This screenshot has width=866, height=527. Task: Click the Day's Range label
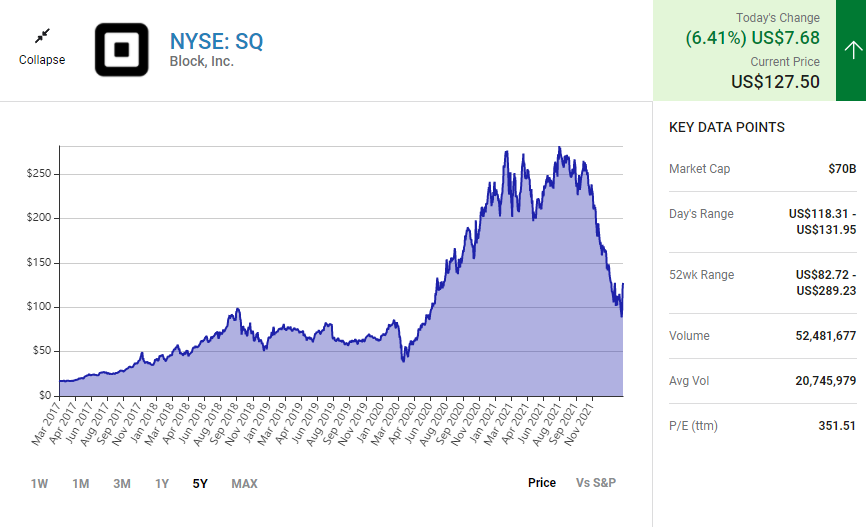[x=701, y=214]
